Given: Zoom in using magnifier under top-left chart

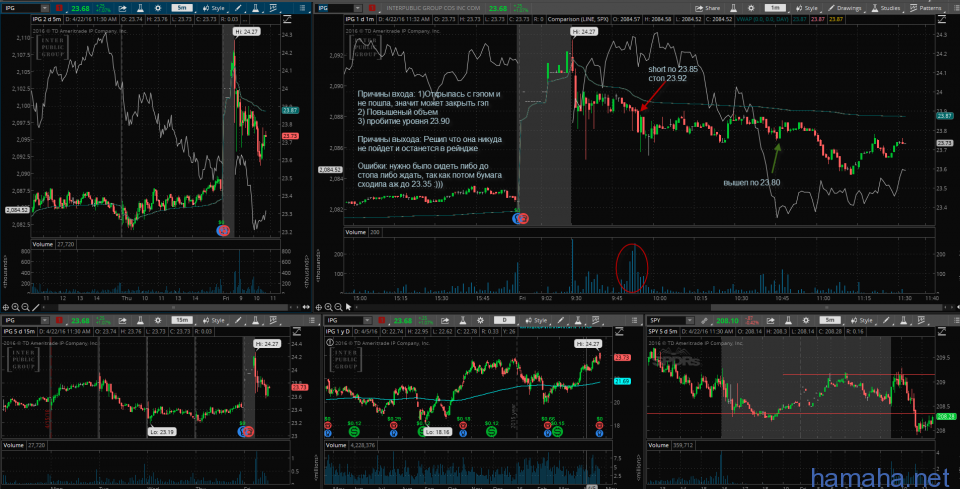Looking at the screenshot, I should pos(15,307).
